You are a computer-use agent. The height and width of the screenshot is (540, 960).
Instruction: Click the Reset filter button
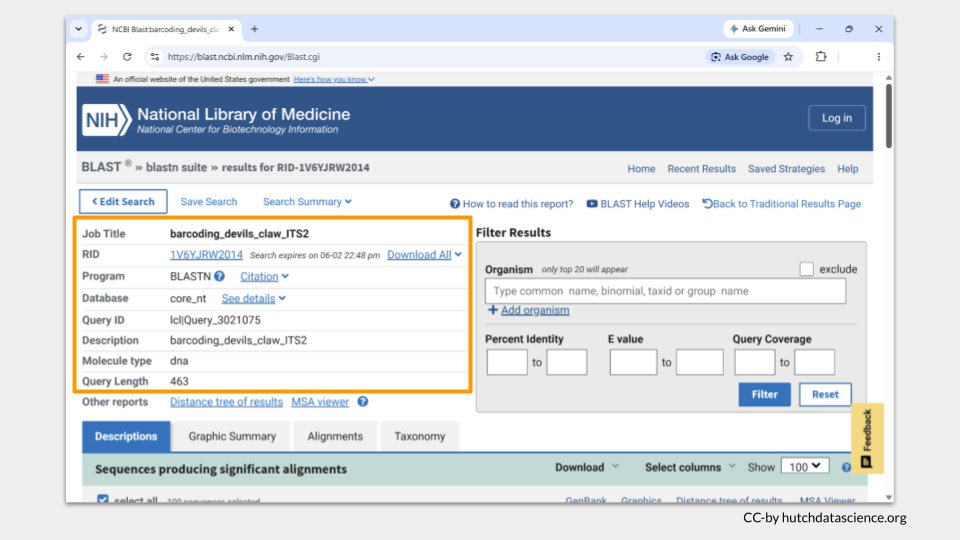coord(825,394)
